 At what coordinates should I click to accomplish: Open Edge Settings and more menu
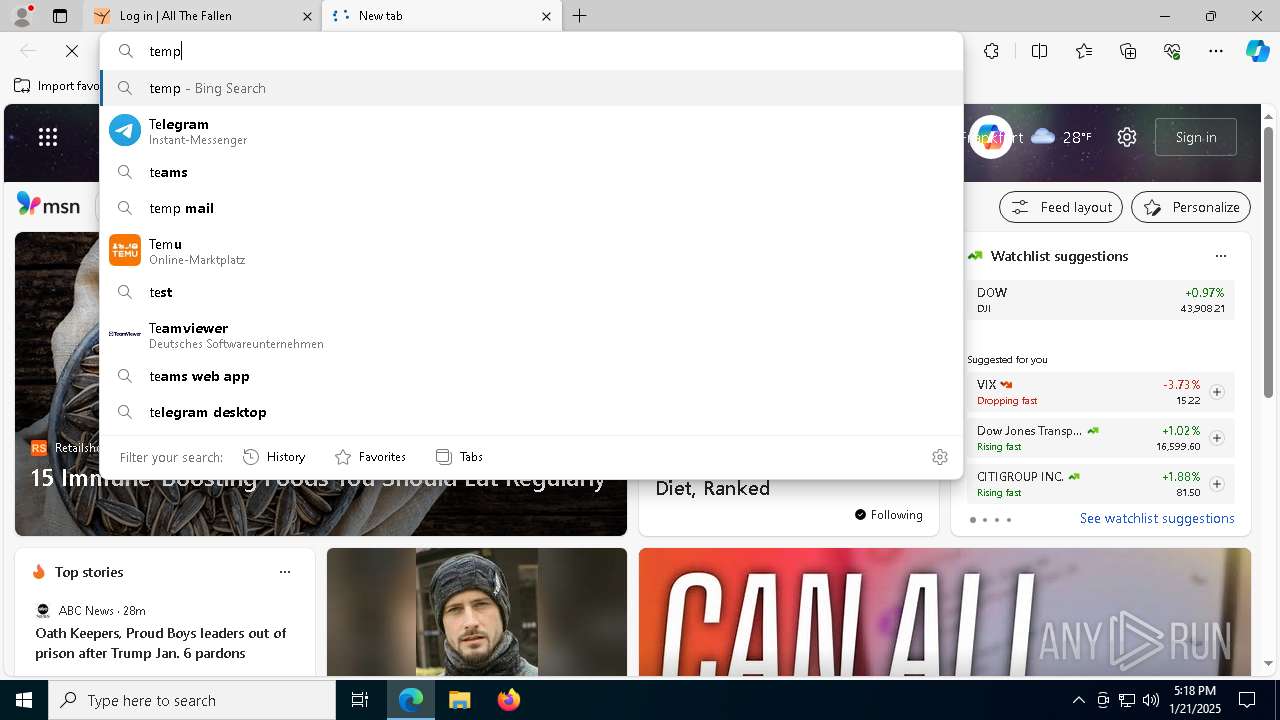point(1216,51)
